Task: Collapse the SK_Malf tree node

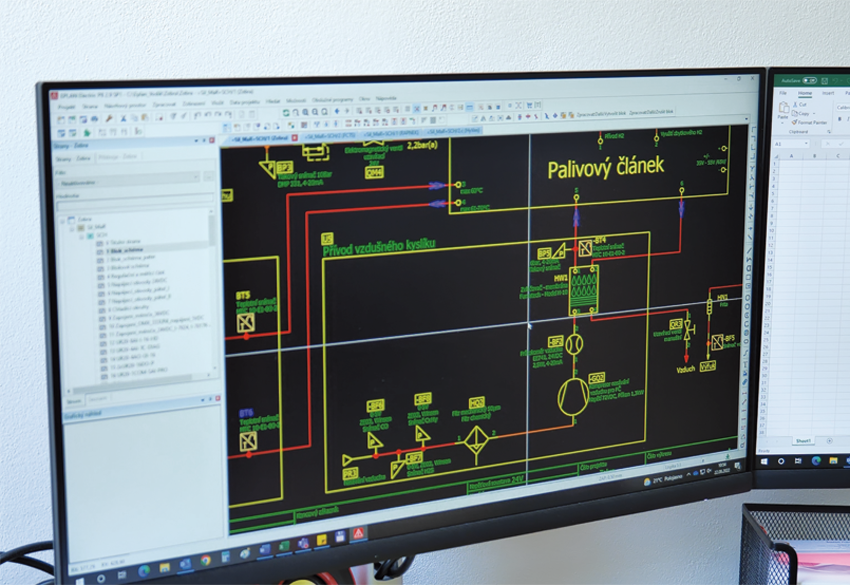Action: tap(72, 228)
